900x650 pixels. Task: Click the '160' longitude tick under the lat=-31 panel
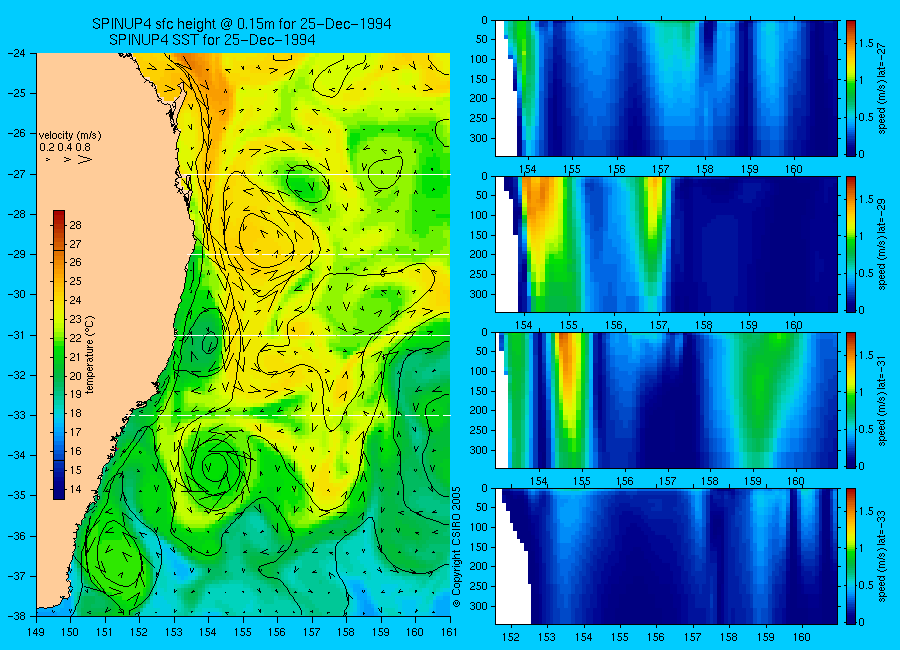(796, 481)
